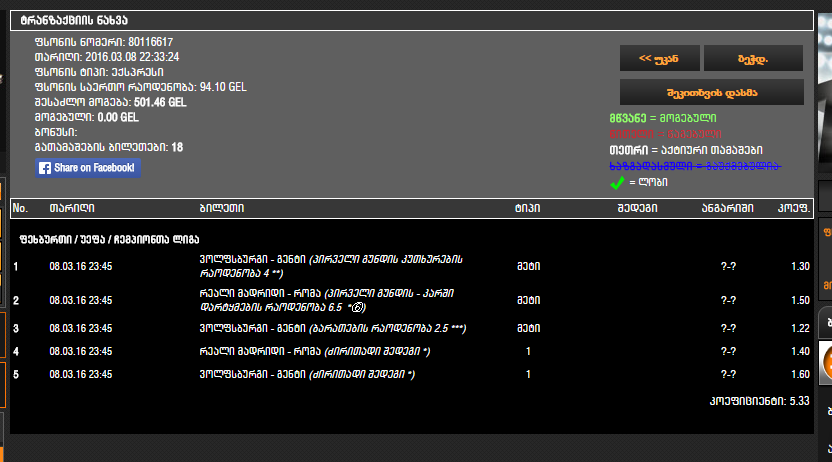The height and width of the screenshot is (462, 832).
Task: Select the ბილეთი column header
Action: point(222,208)
